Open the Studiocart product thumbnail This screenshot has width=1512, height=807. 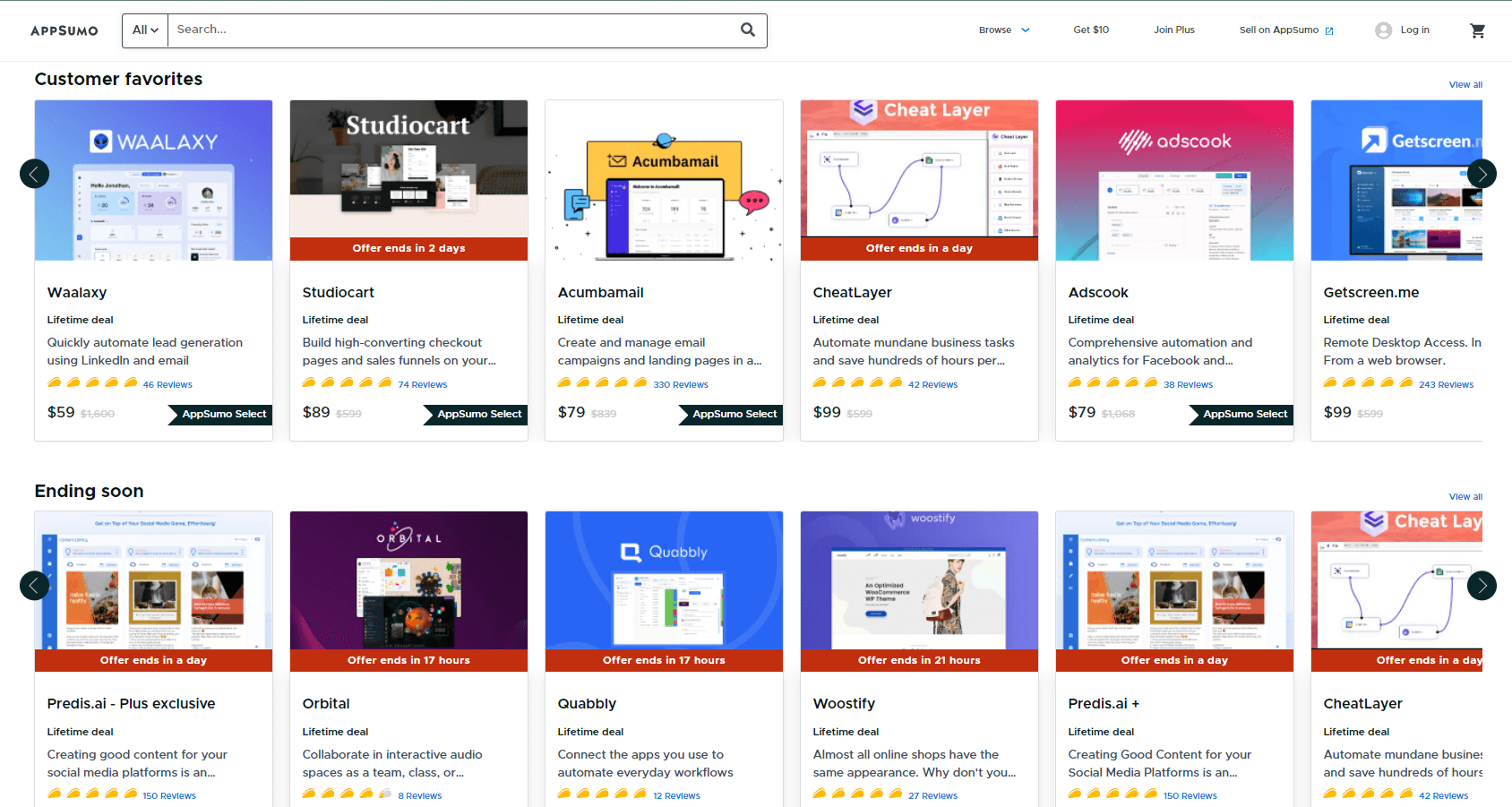408,180
